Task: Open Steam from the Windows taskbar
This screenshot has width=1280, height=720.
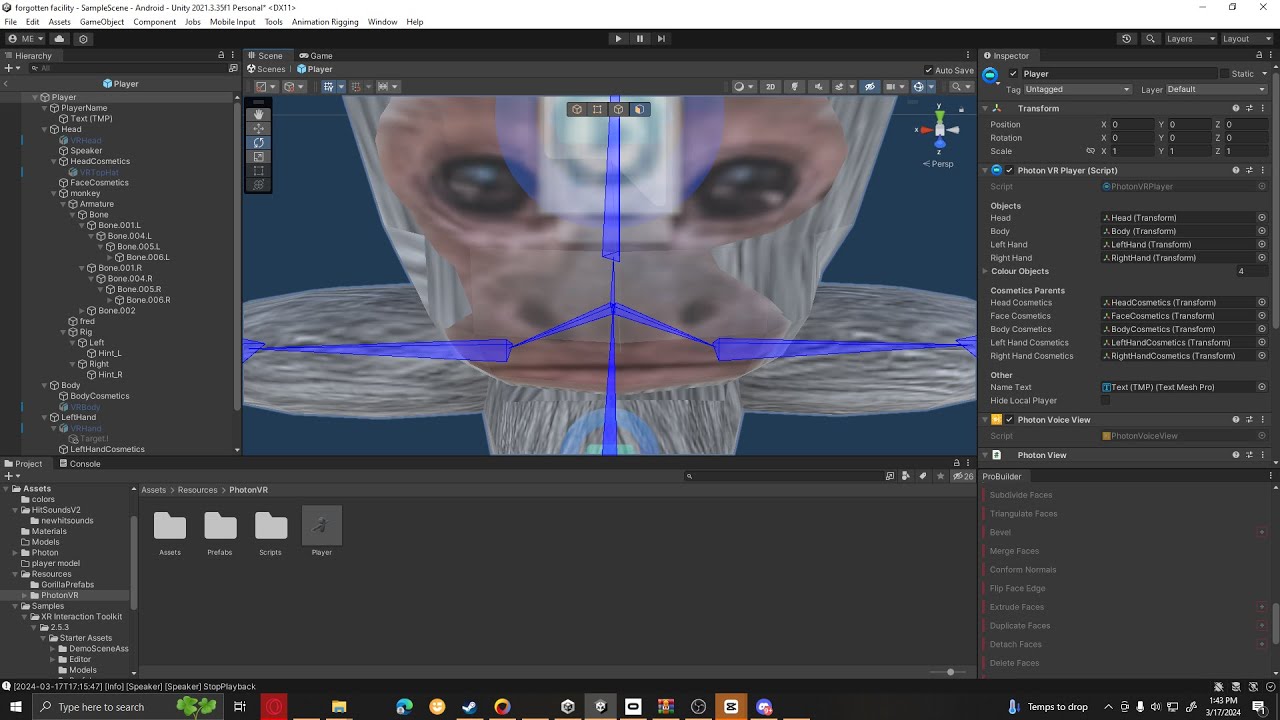Action: 469,707
